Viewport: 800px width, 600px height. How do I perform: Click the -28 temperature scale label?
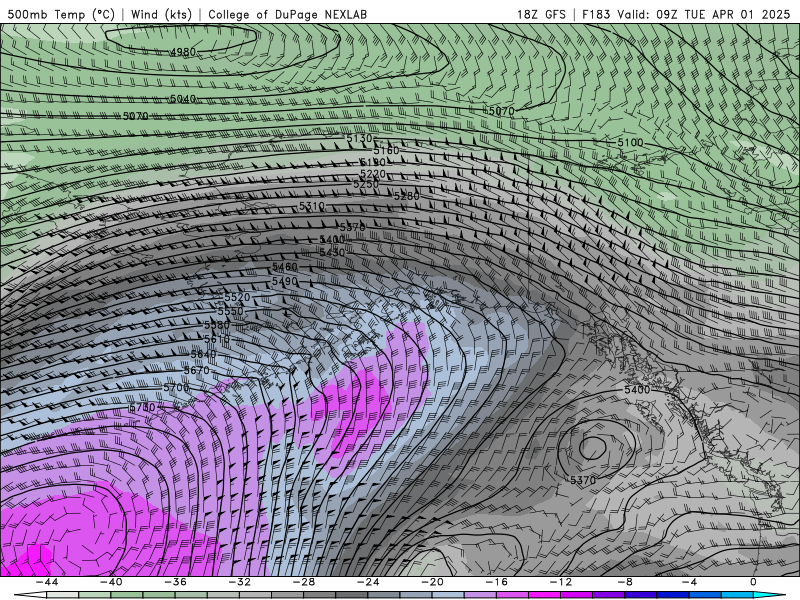pyautogui.click(x=304, y=582)
